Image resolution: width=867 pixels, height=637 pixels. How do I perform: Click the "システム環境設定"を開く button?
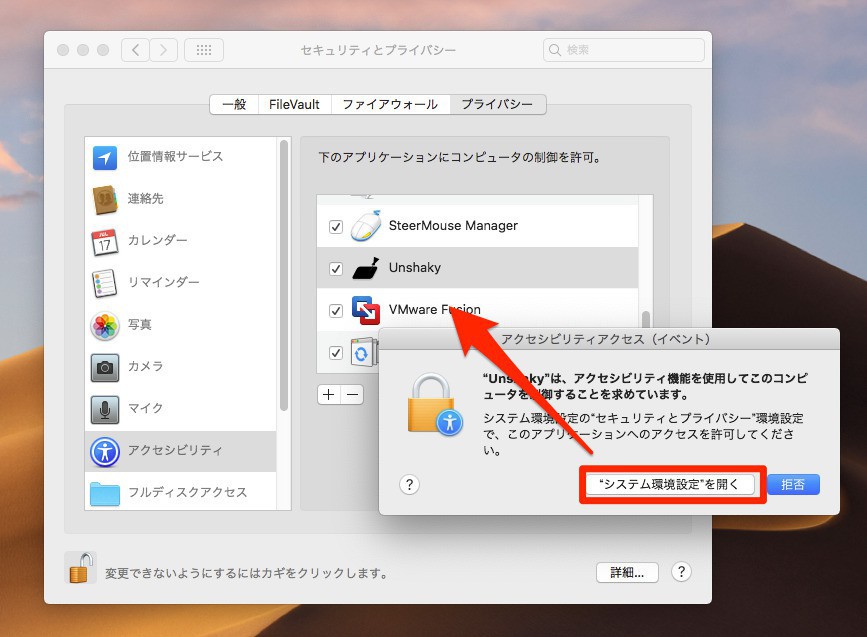point(670,484)
